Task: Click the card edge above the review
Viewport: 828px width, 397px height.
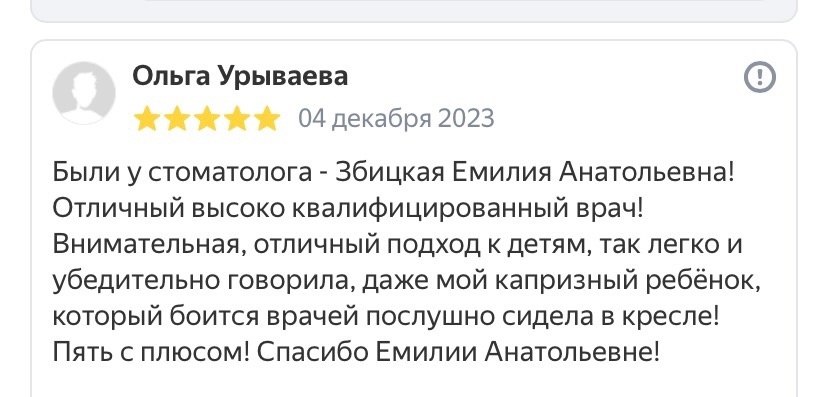Action: (x=414, y=41)
